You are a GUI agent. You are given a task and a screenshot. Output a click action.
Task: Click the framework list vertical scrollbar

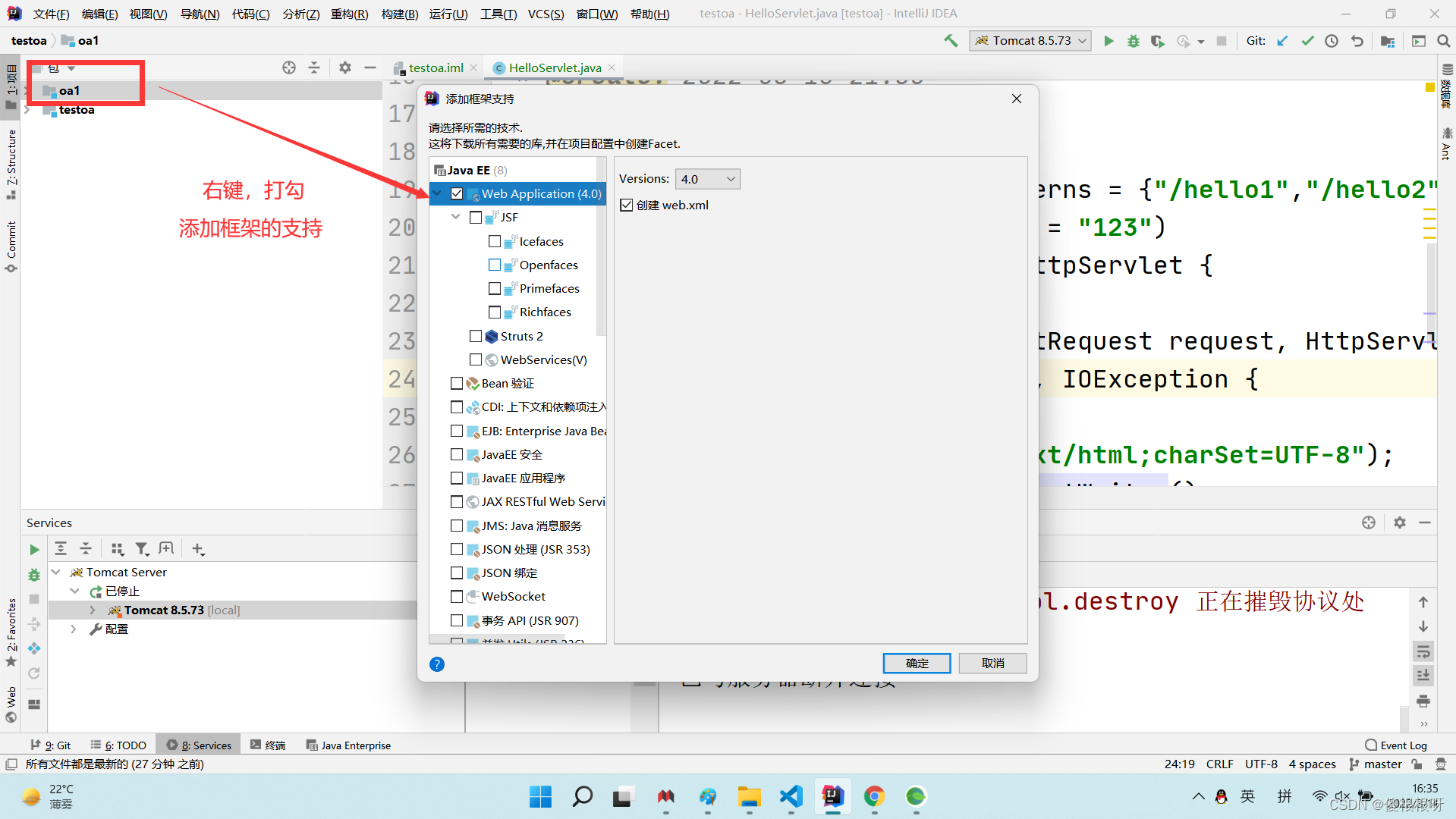(601, 246)
